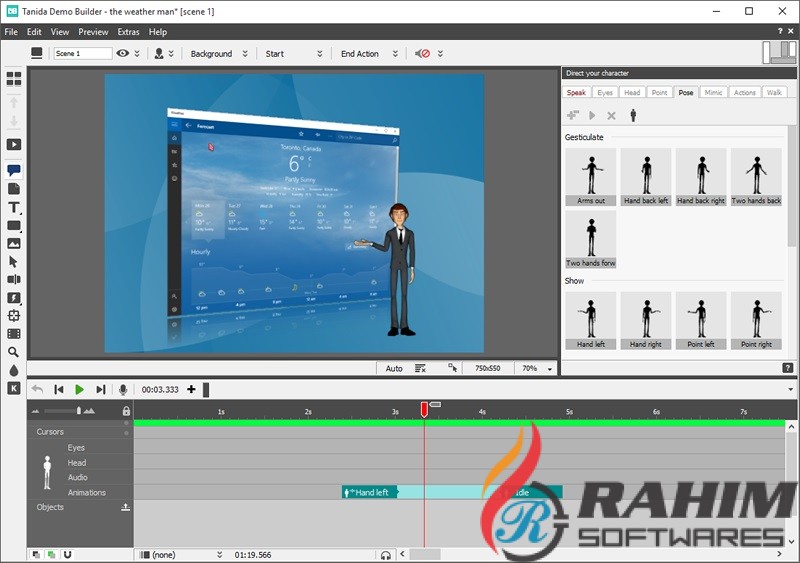Select the cursor pointer tool
The image size is (800, 563).
point(14,262)
